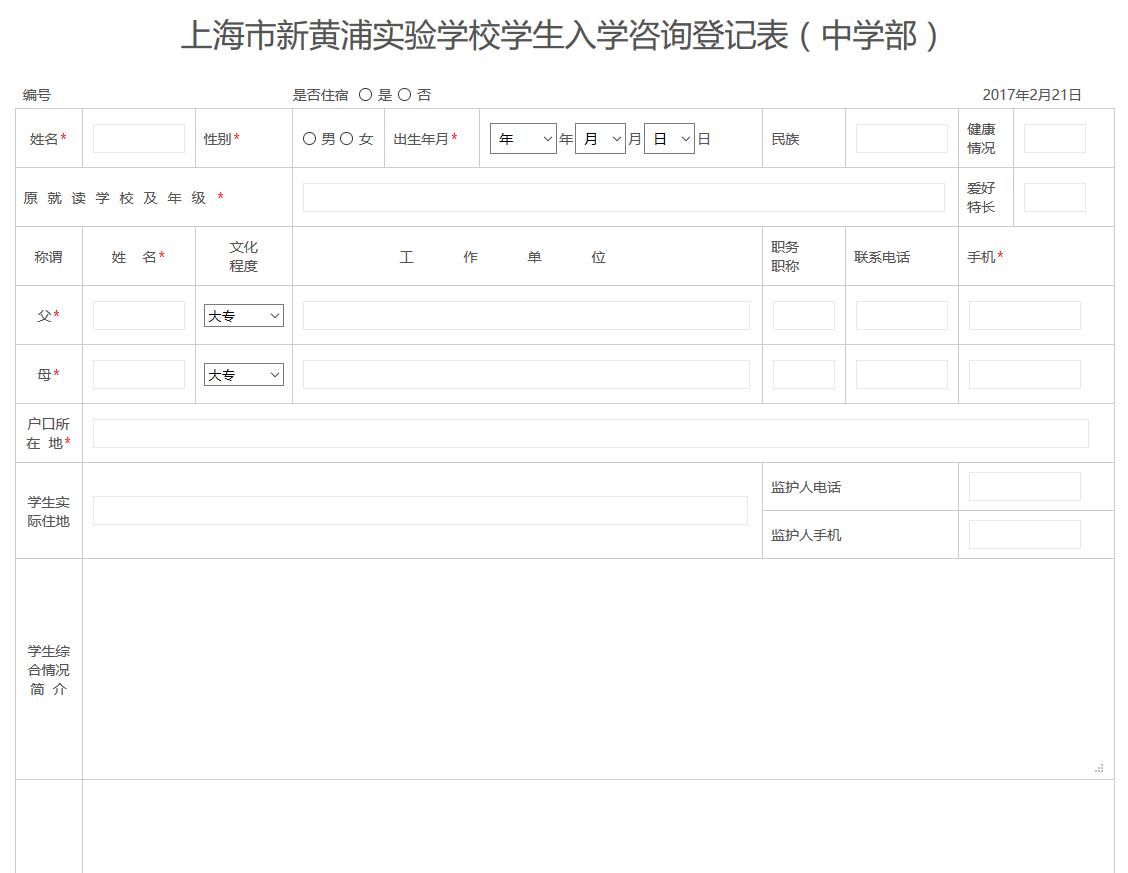This screenshot has height=873, width=1128.
Task: Click the 监护人手机 input
Action: [1024, 534]
